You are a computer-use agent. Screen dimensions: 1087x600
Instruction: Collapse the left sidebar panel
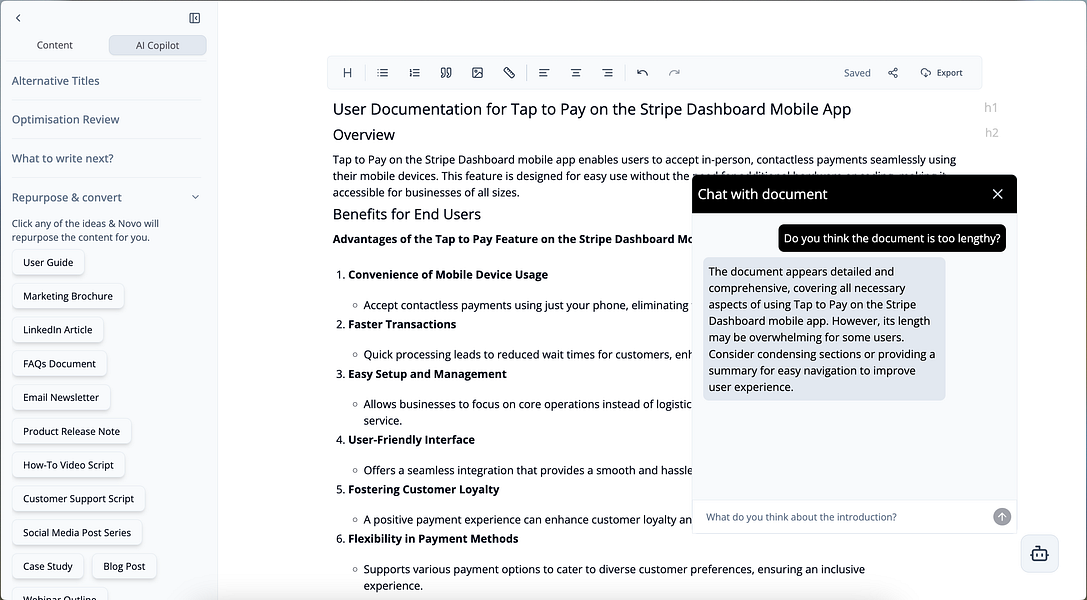pyautogui.click(x=194, y=18)
